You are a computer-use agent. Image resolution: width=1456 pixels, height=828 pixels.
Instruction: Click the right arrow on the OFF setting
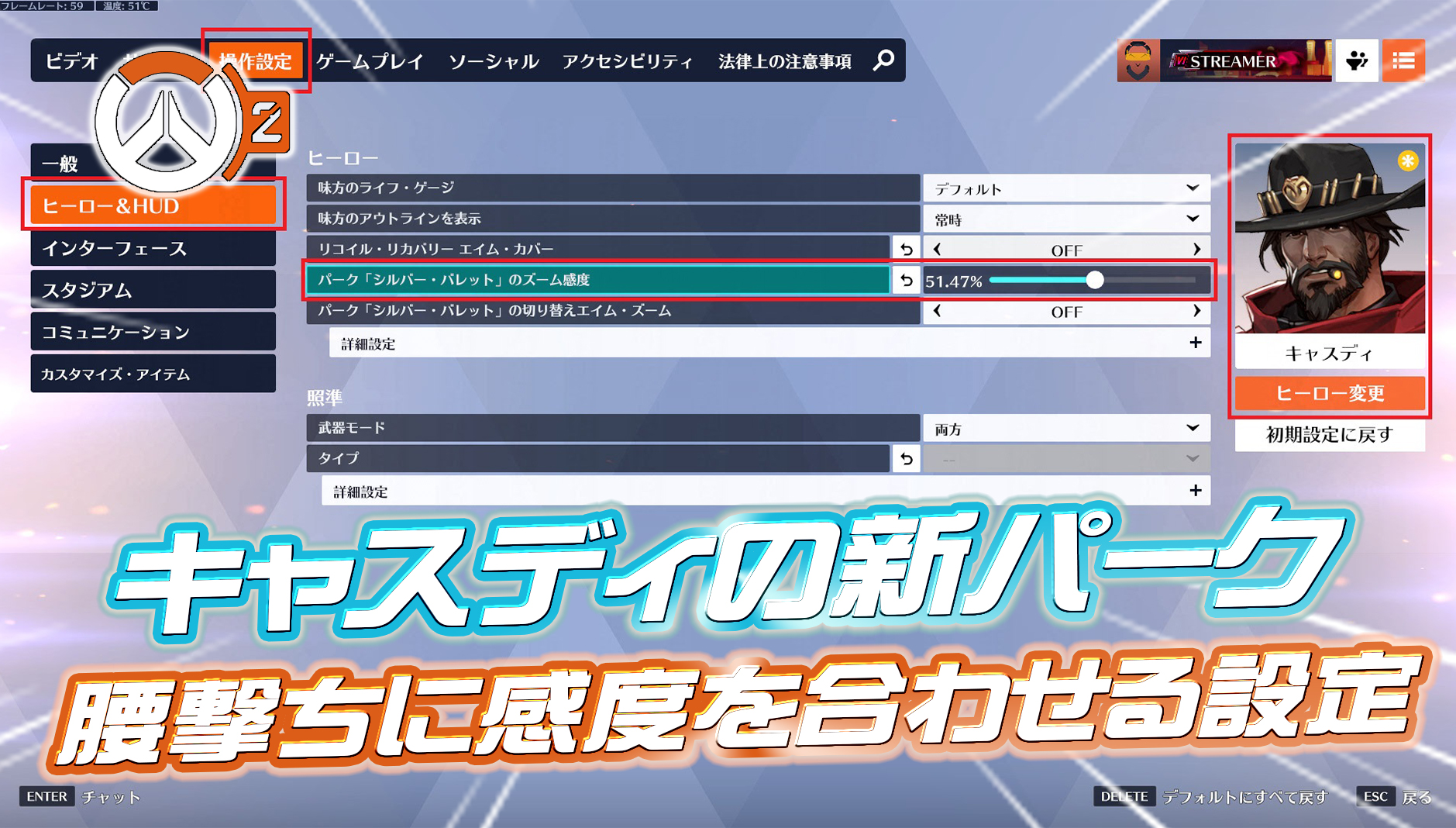point(1198,249)
